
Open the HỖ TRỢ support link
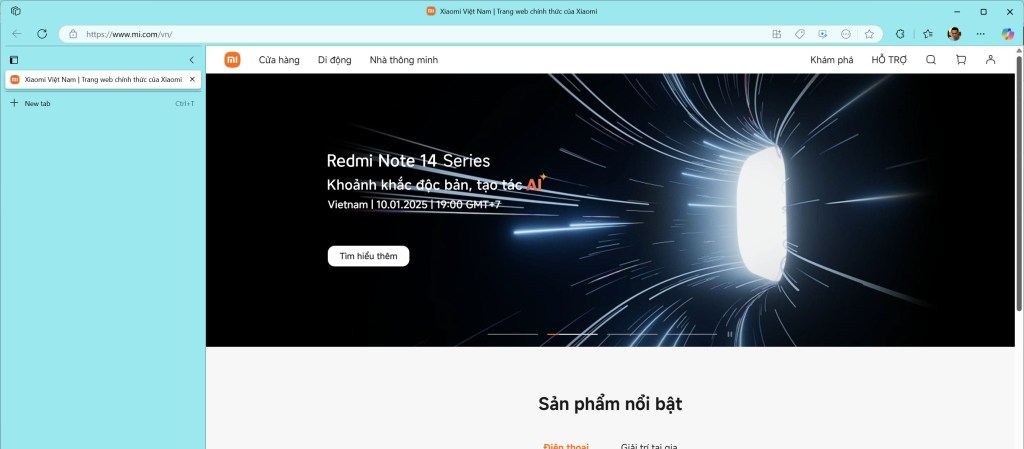(889, 60)
